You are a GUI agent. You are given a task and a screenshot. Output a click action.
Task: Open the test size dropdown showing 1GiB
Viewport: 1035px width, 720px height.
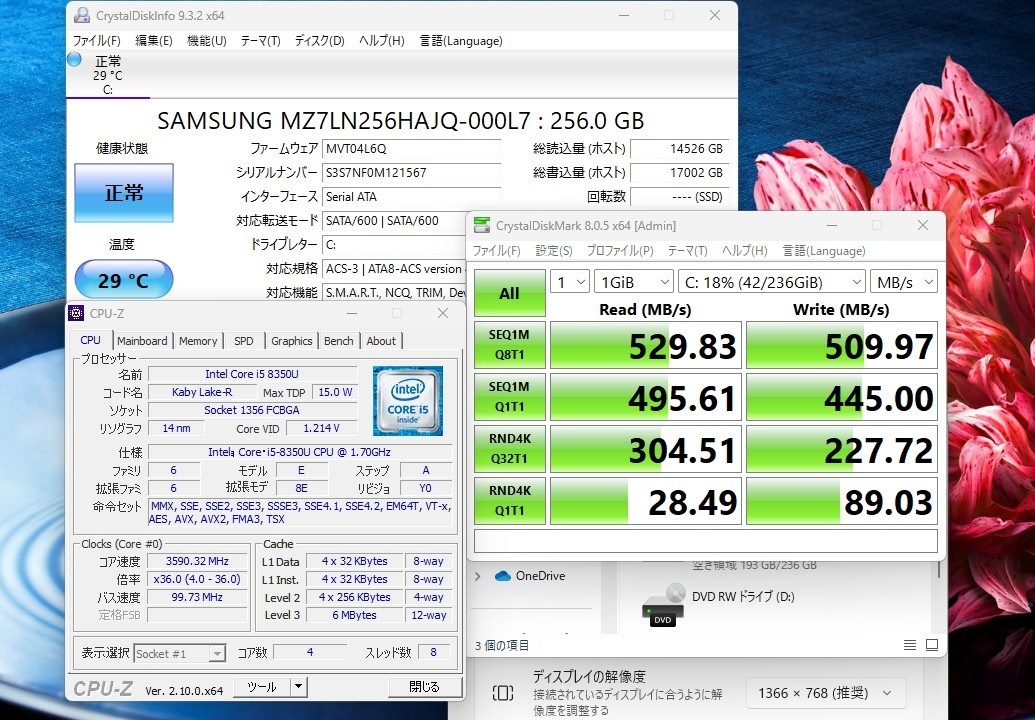pyautogui.click(x=634, y=282)
